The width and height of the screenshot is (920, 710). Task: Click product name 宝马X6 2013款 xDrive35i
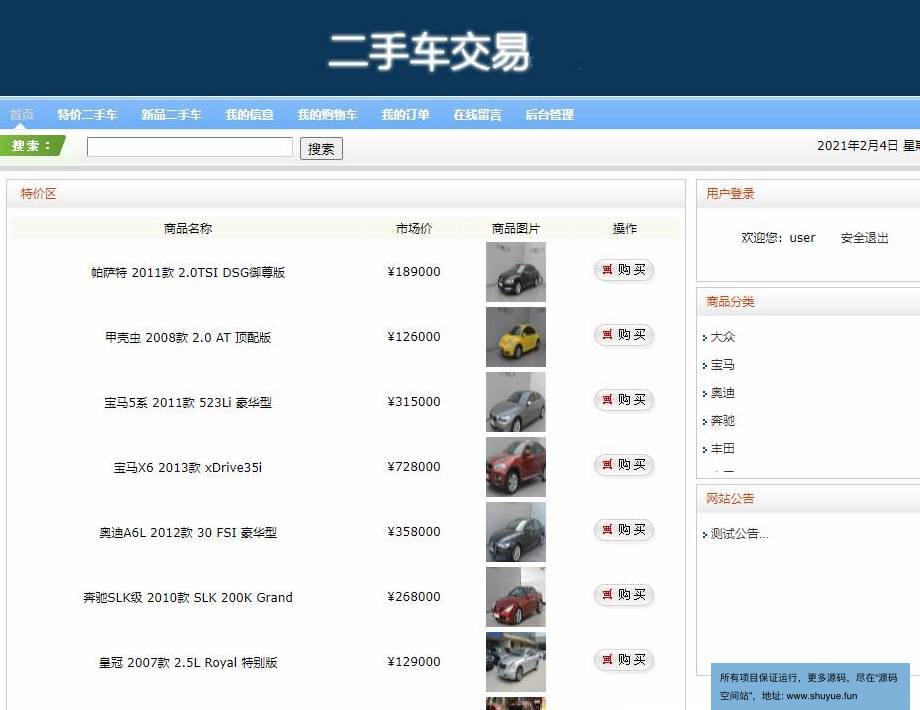[188, 468]
